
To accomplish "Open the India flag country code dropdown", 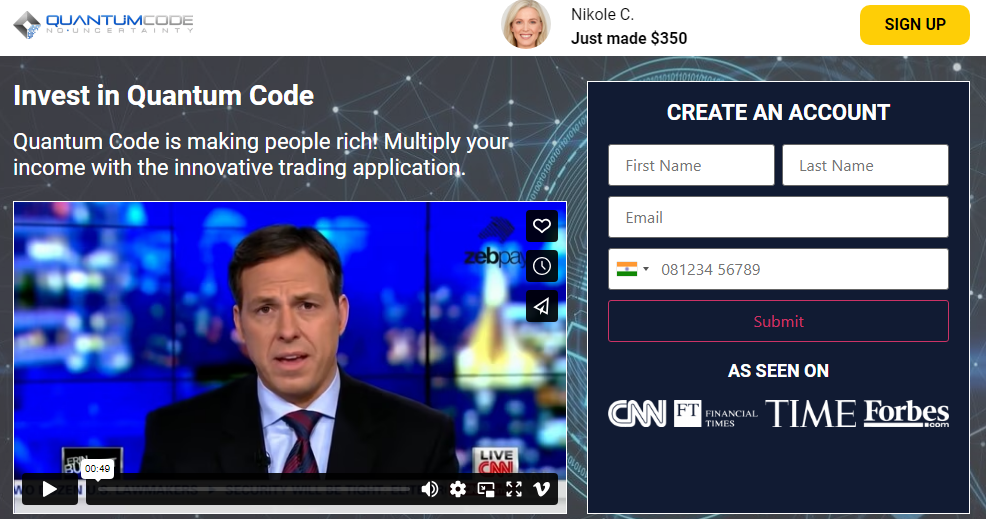I will pyautogui.click(x=633, y=269).
